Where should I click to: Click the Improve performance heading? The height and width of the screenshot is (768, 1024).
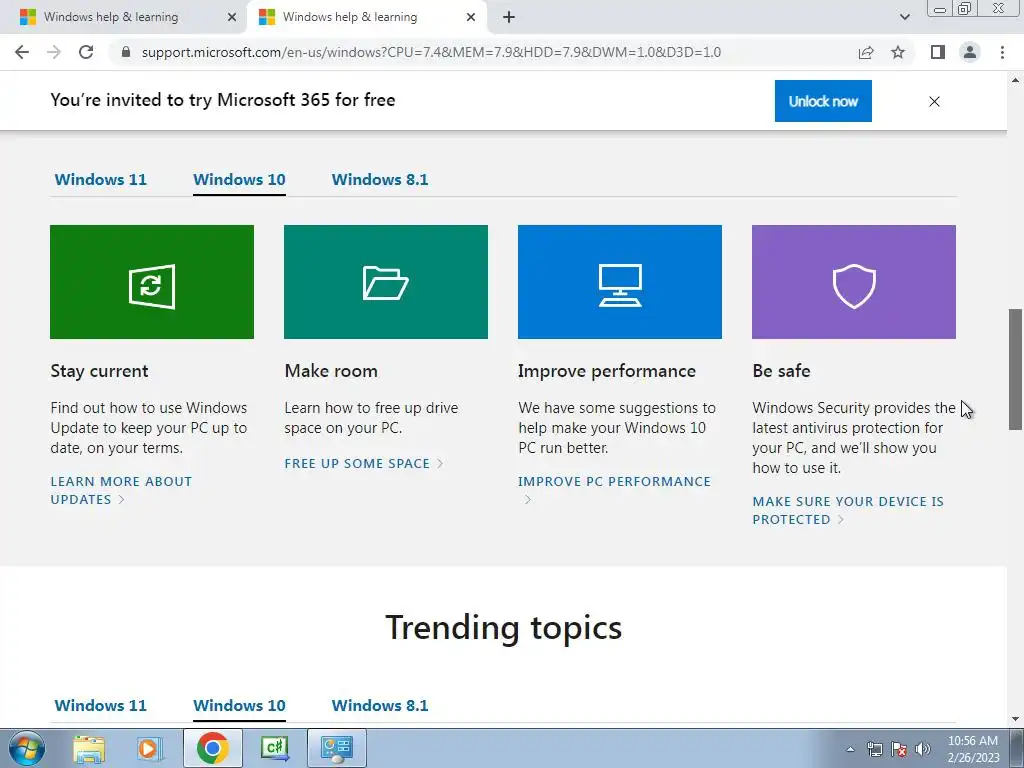(607, 371)
